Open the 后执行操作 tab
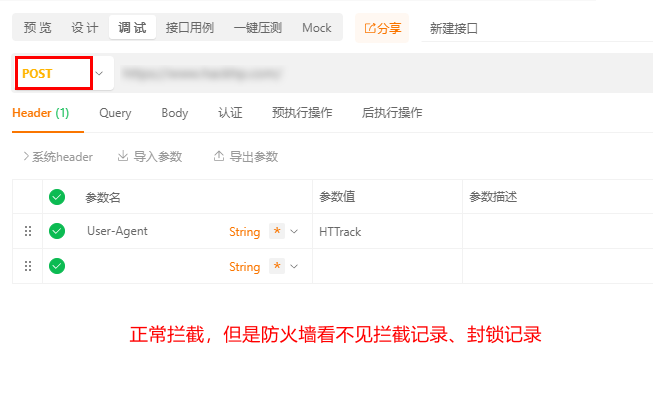Screen dimensions: 653x396 [x=392, y=113]
